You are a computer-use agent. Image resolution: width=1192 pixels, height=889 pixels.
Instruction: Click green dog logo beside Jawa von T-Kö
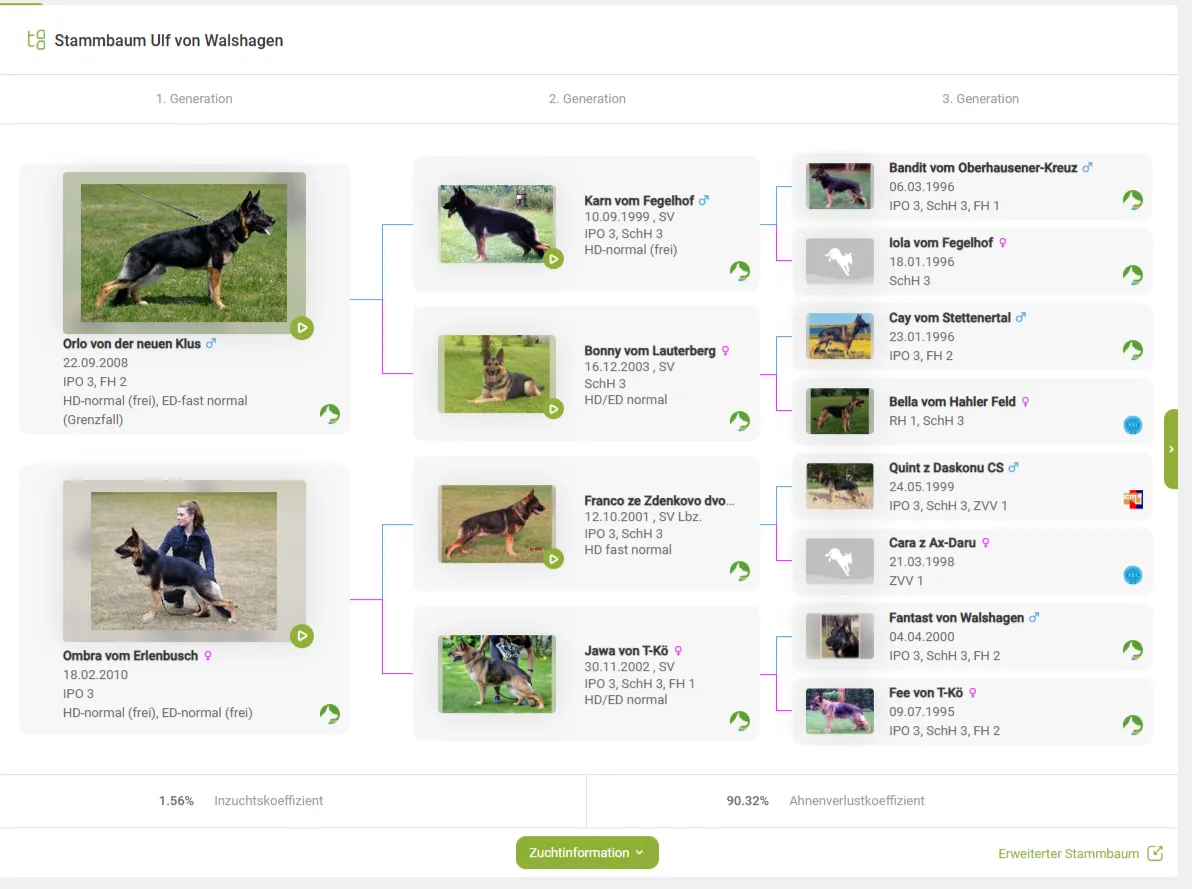[x=740, y=721]
